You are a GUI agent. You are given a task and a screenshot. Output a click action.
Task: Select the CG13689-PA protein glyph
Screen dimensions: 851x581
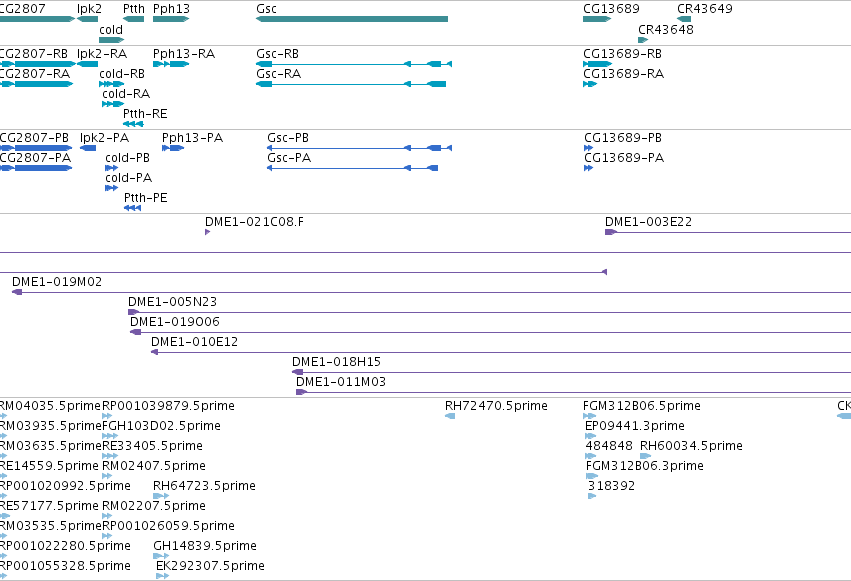pos(588,168)
